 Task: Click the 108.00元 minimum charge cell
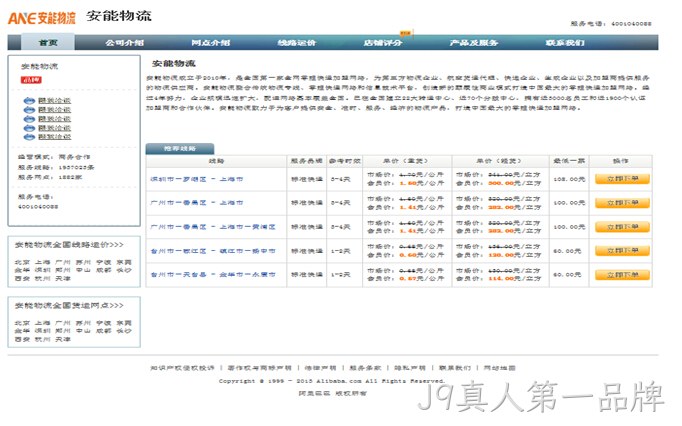[569, 179]
